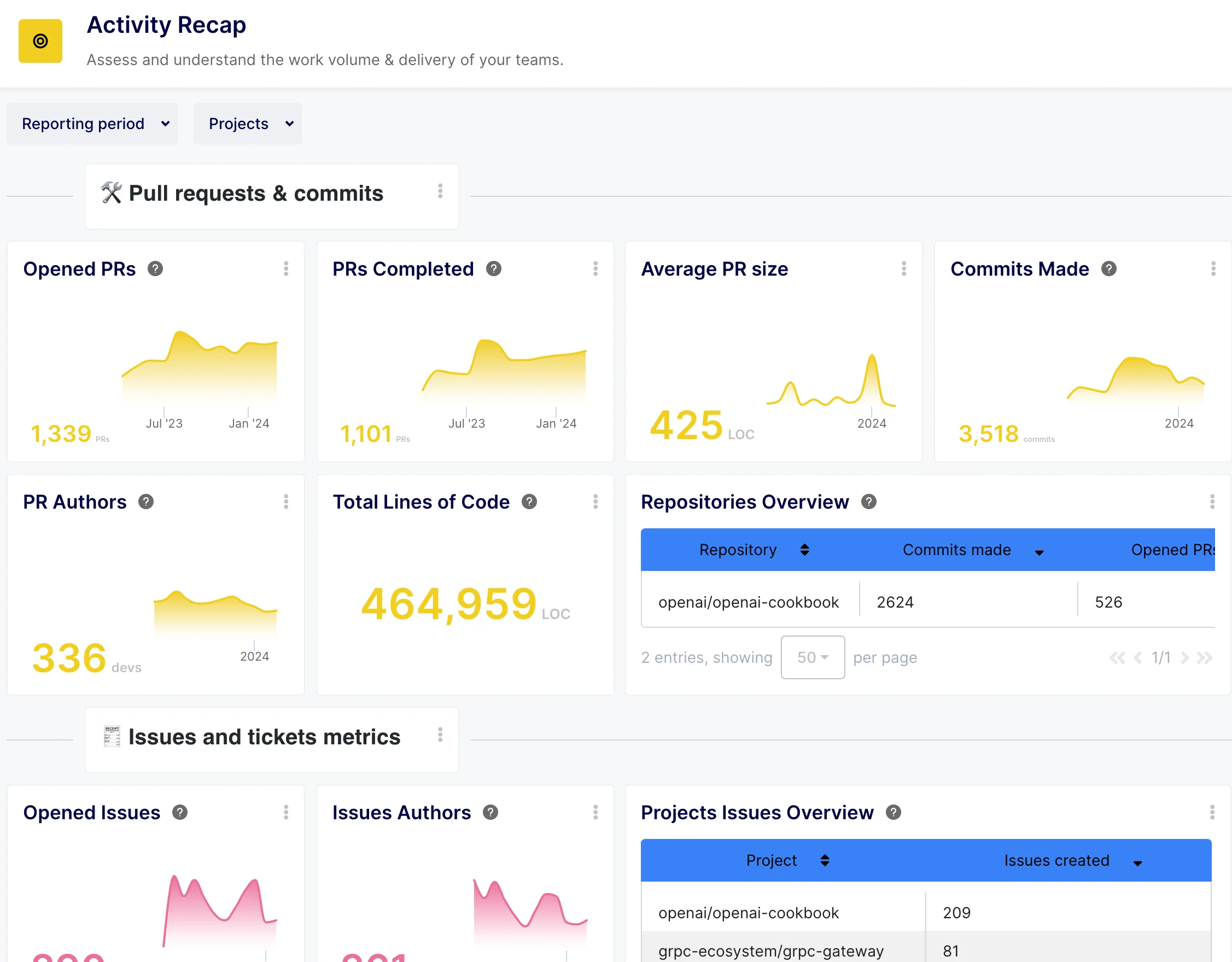Open the menu beside Pull requests & commits

tap(441, 192)
